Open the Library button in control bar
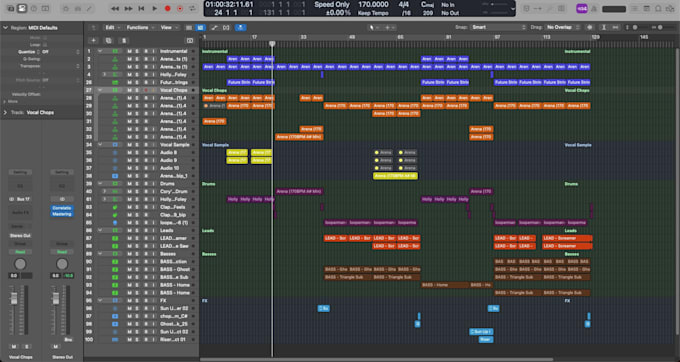 (x=11, y=8)
